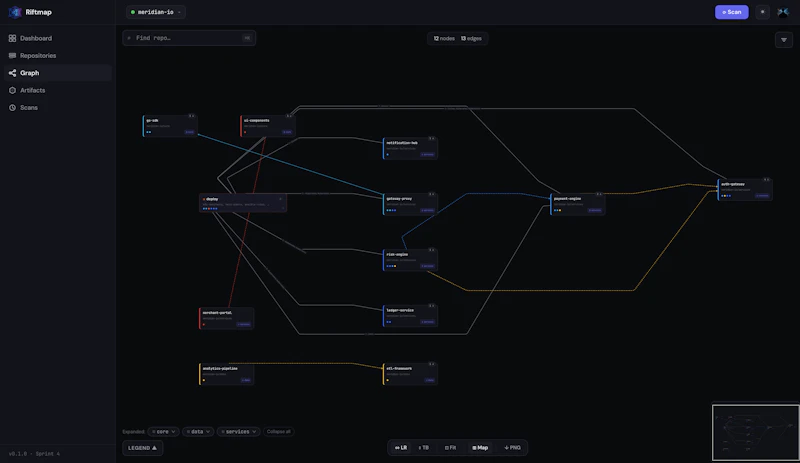Click Collapse all groups button
This screenshot has width=800, height=463.
pyautogui.click(x=279, y=431)
